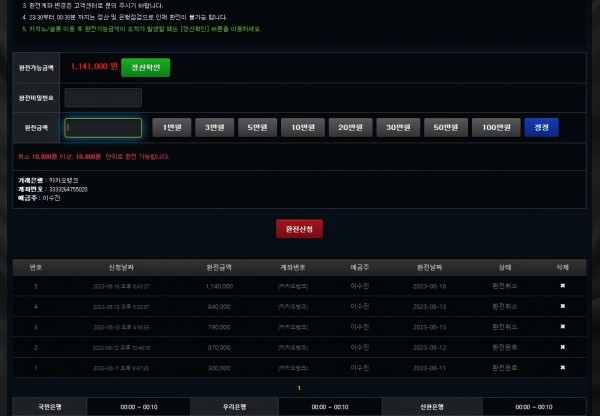This screenshot has width=600, height=416.
Task: Click 환전완료 status in row 1
Action: click(505, 368)
